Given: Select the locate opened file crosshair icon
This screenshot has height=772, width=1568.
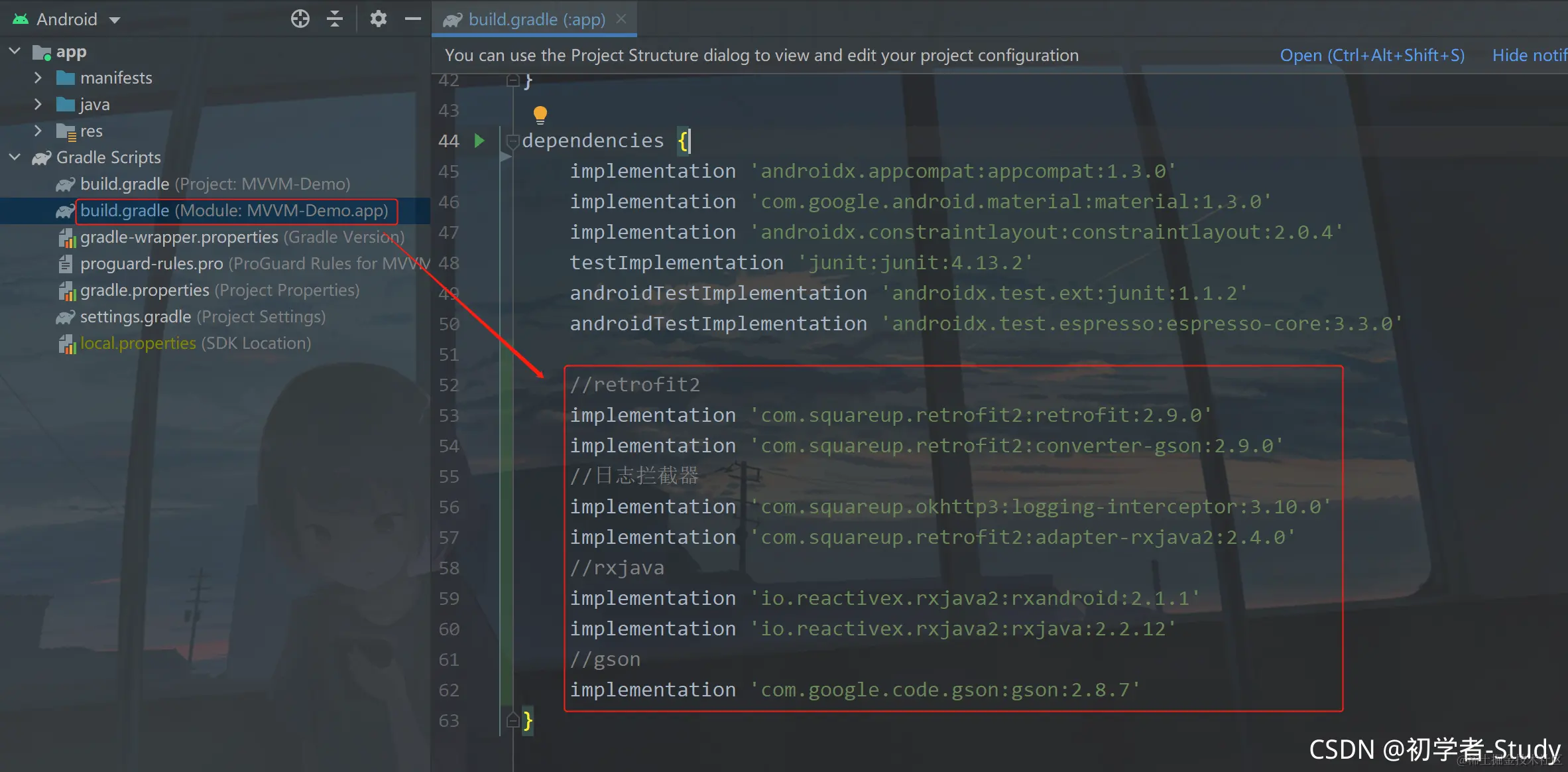Looking at the screenshot, I should pos(300,19).
